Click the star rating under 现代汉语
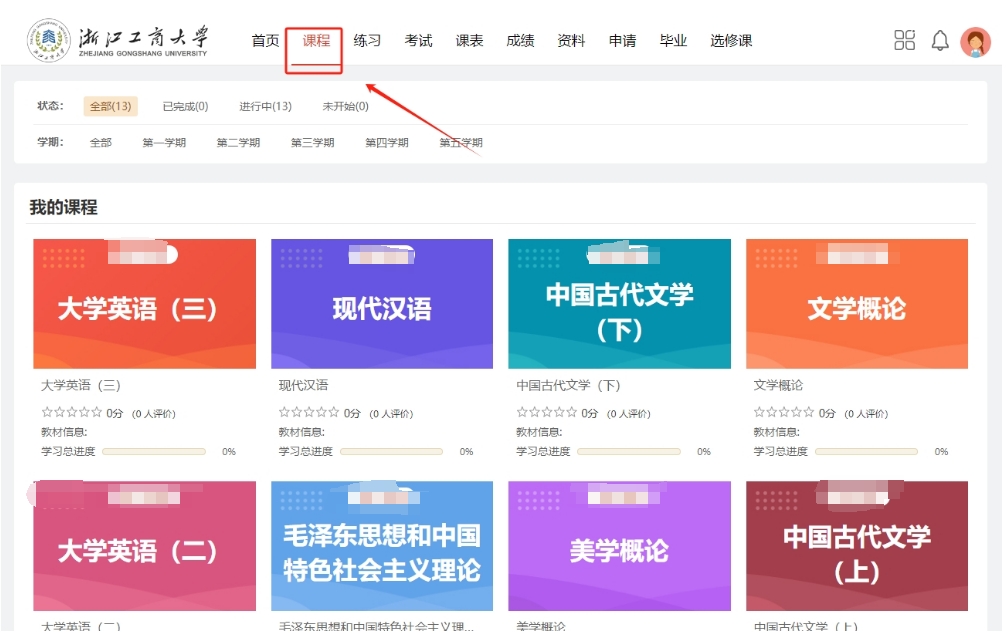1006x633 pixels. [x=309, y=412]
